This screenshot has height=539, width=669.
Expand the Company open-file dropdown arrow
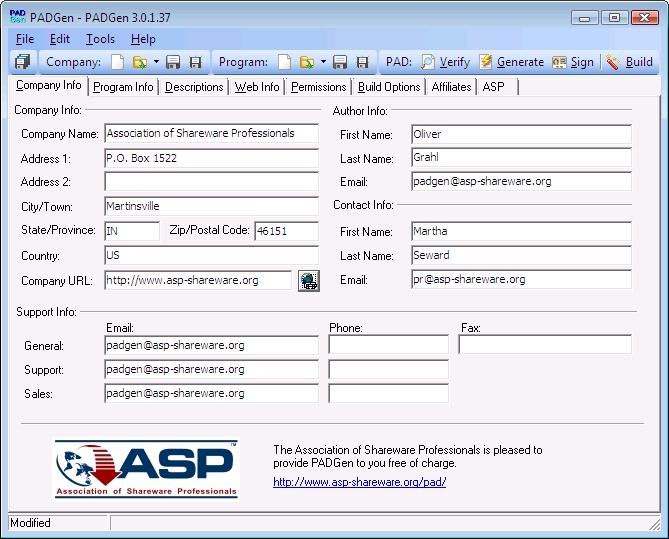pos(156,62)
